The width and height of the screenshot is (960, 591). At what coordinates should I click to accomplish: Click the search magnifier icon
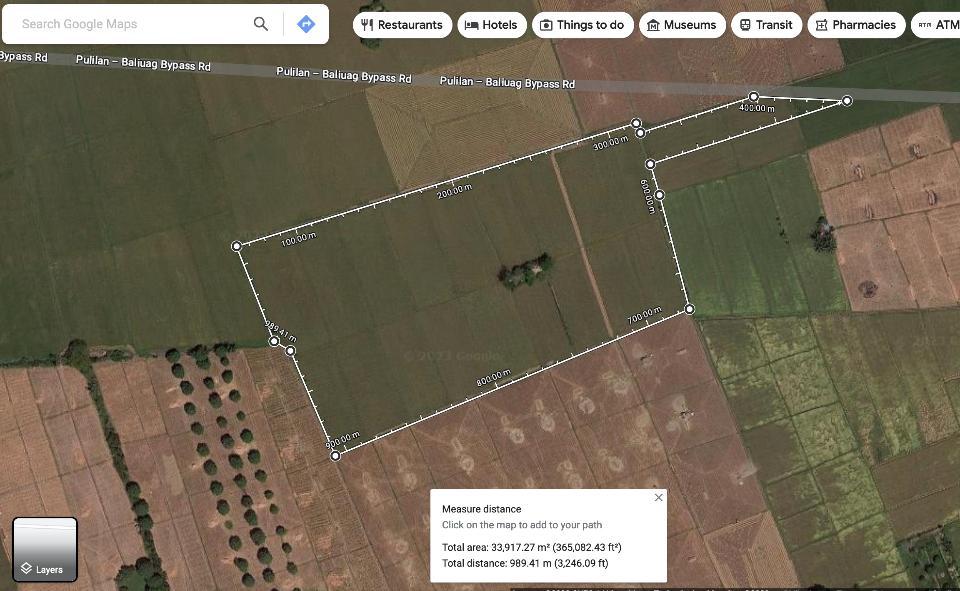pos(260,24)
